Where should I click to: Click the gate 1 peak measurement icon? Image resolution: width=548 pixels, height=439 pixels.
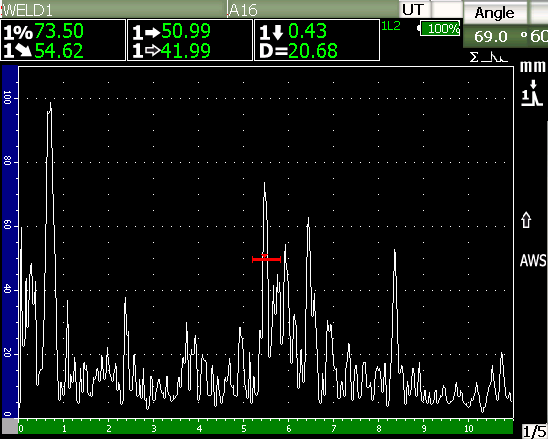tap(532, 93)
